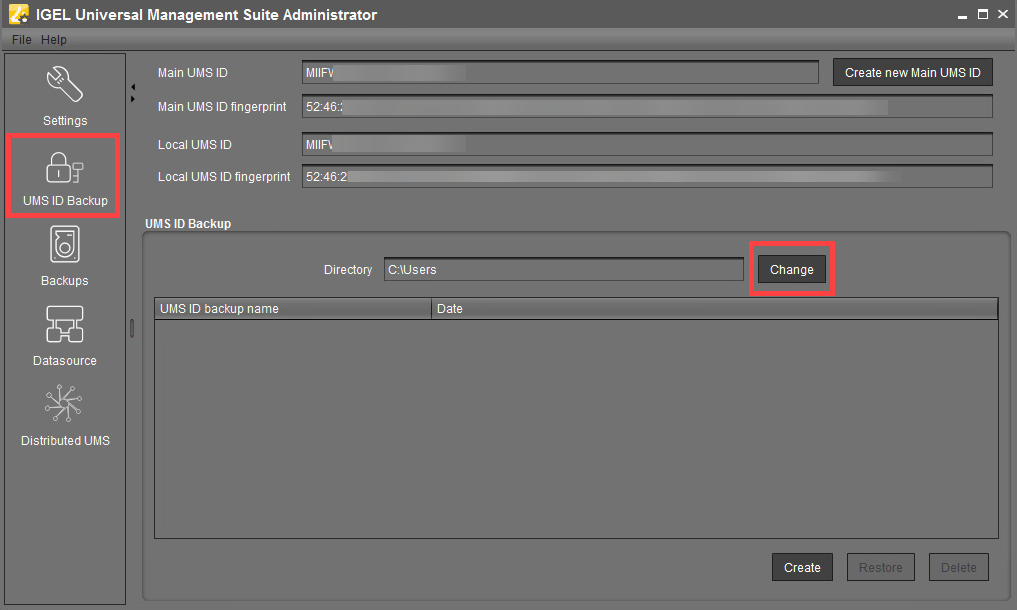Select the Main UMS ID field
Screen dimensions: 1017x610
pyautogui.click(x=560, y=73)
